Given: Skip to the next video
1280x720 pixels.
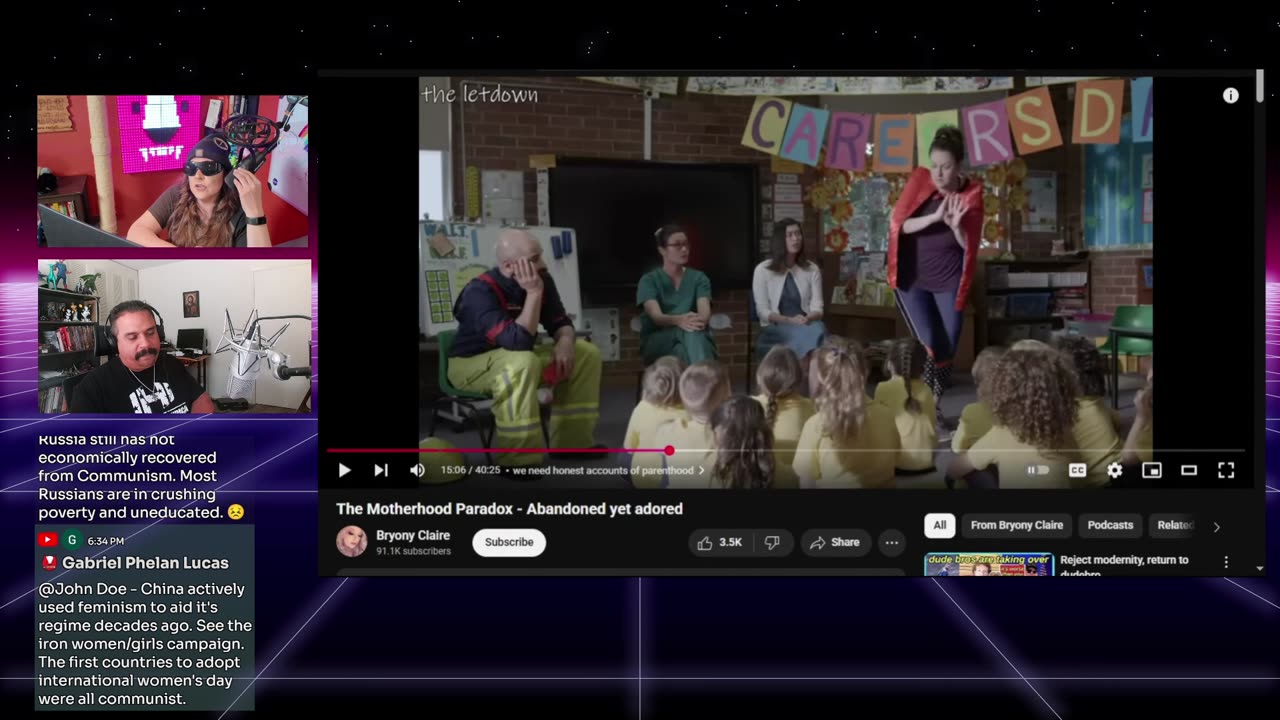Looking at the screenshot, I should coord(381,470).
